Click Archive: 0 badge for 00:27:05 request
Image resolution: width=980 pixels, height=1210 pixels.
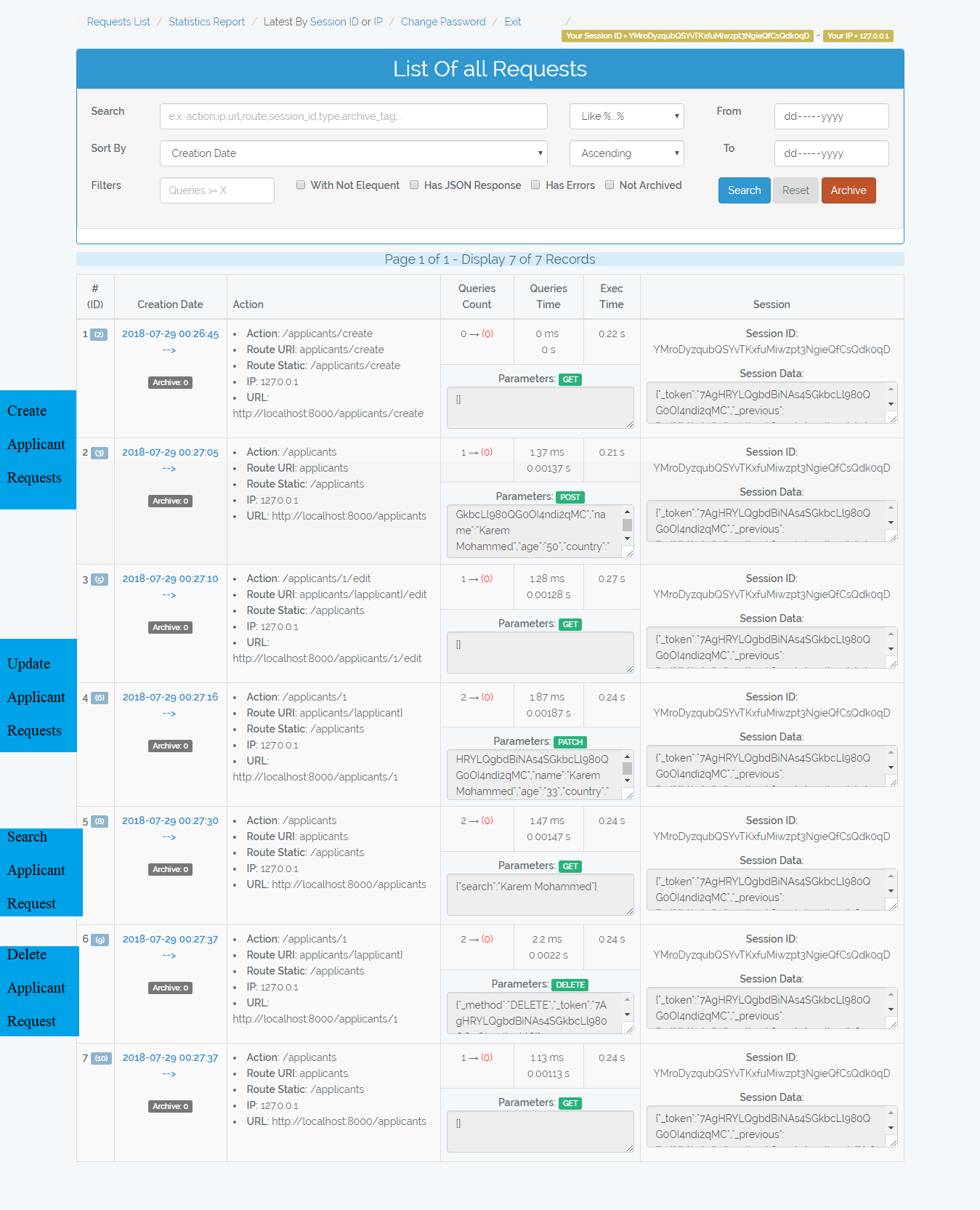click(170, 501)
